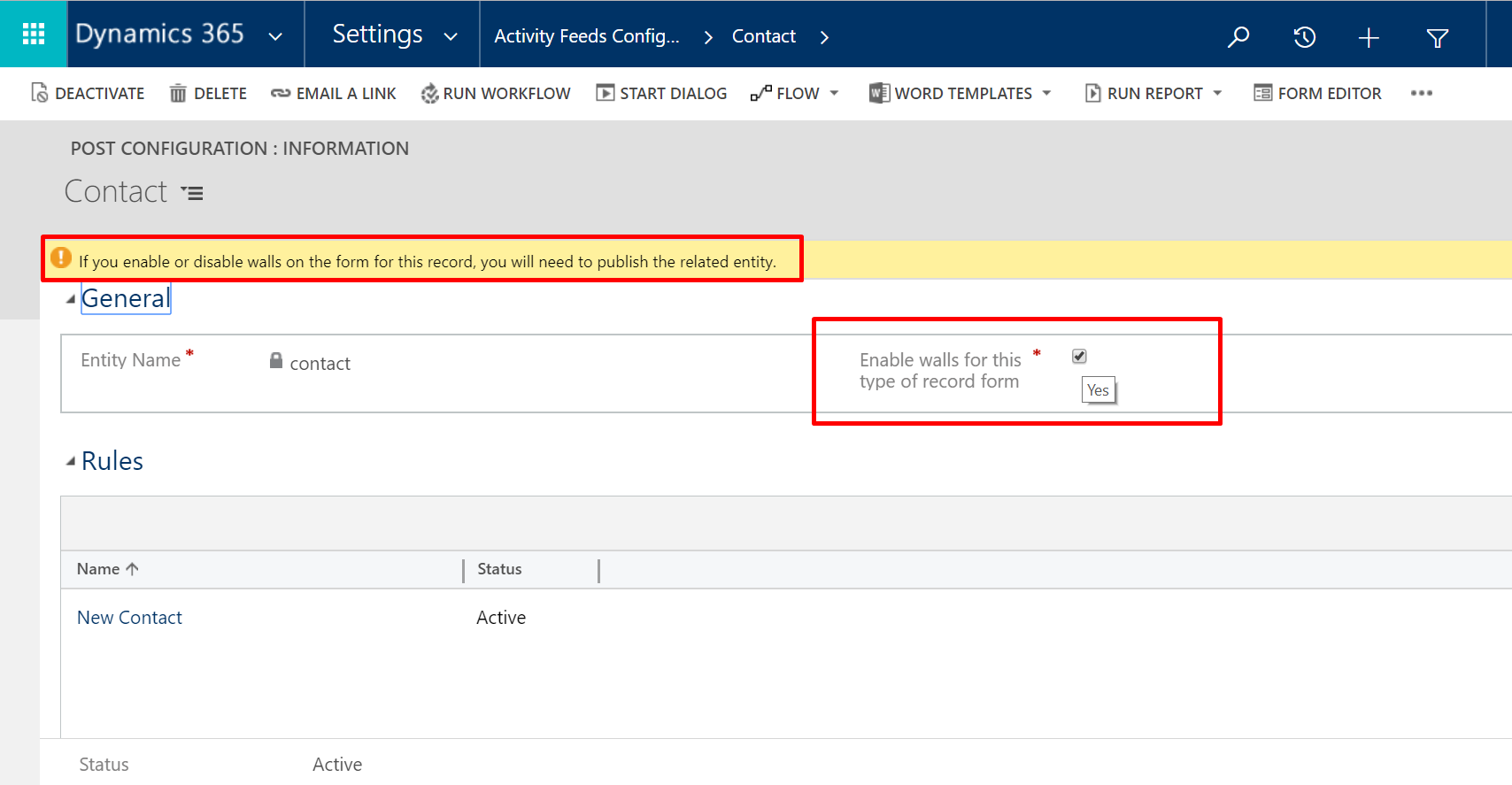
Task: Click the Delete trash command
Action: 208,93
